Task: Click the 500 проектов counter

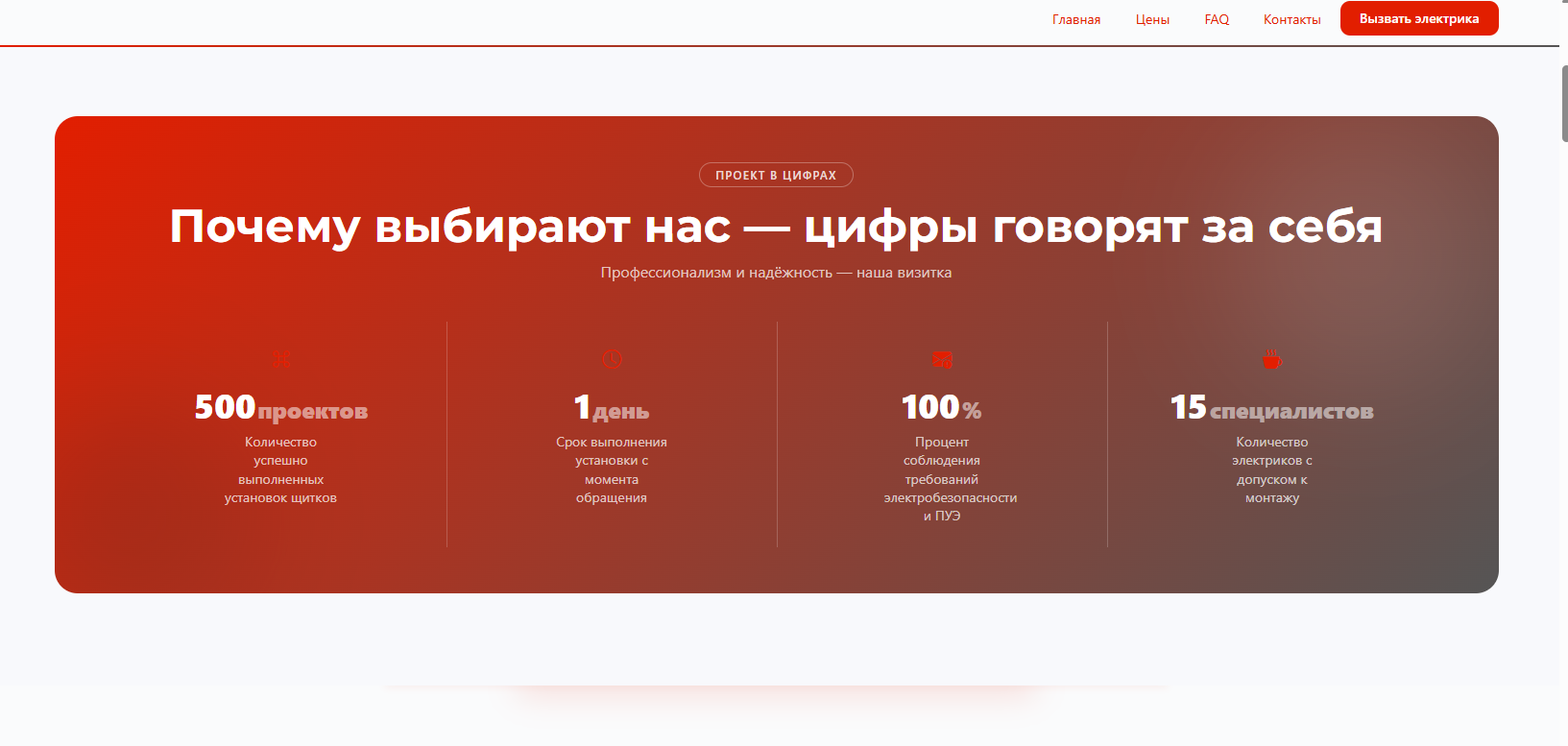Action: tap(280, 408)
